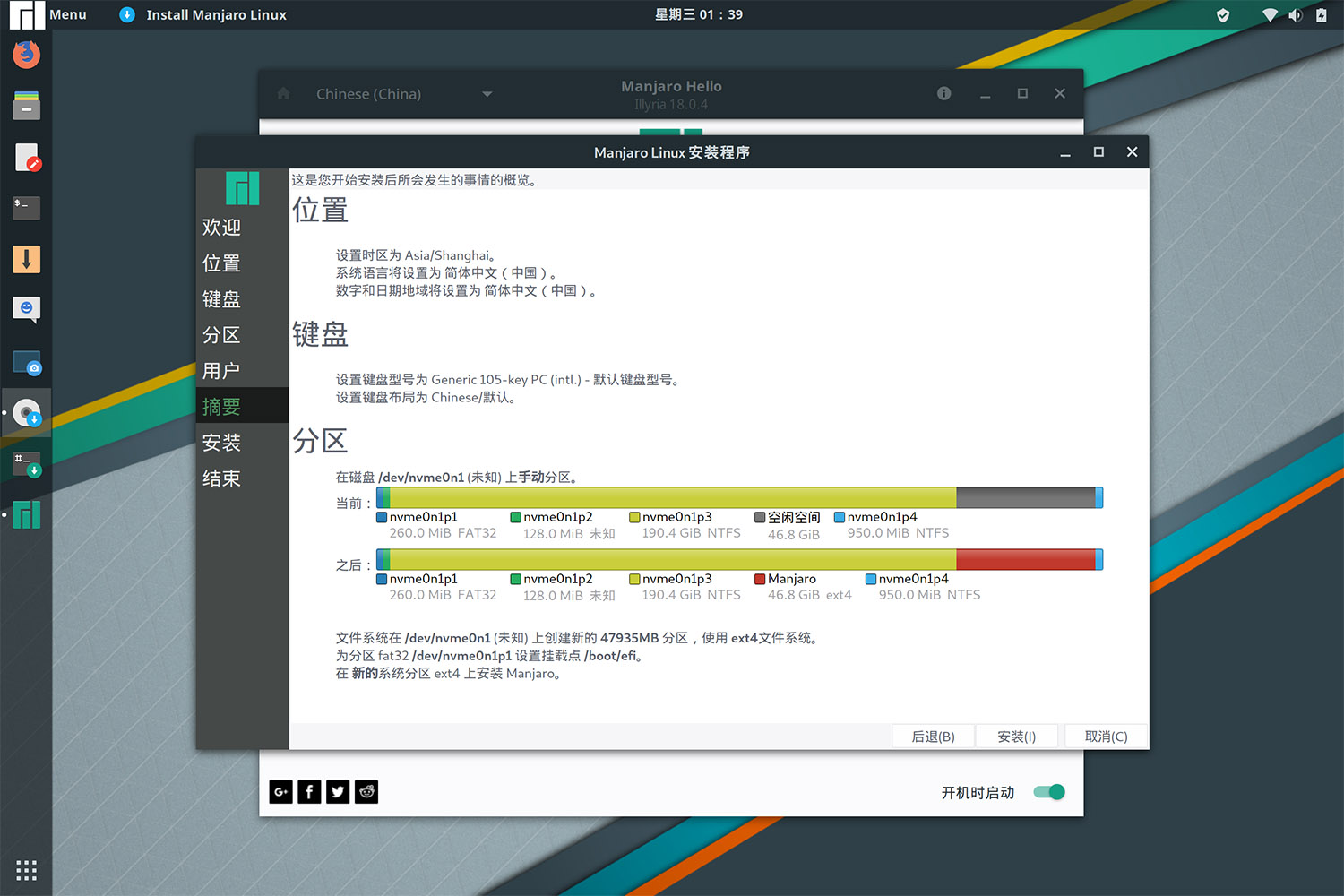This screenshot has width=1344, height=896.
Task: Open the Twitter icon in Manjaro Hello
Action: pyautogui.click(x=338, y=791)
